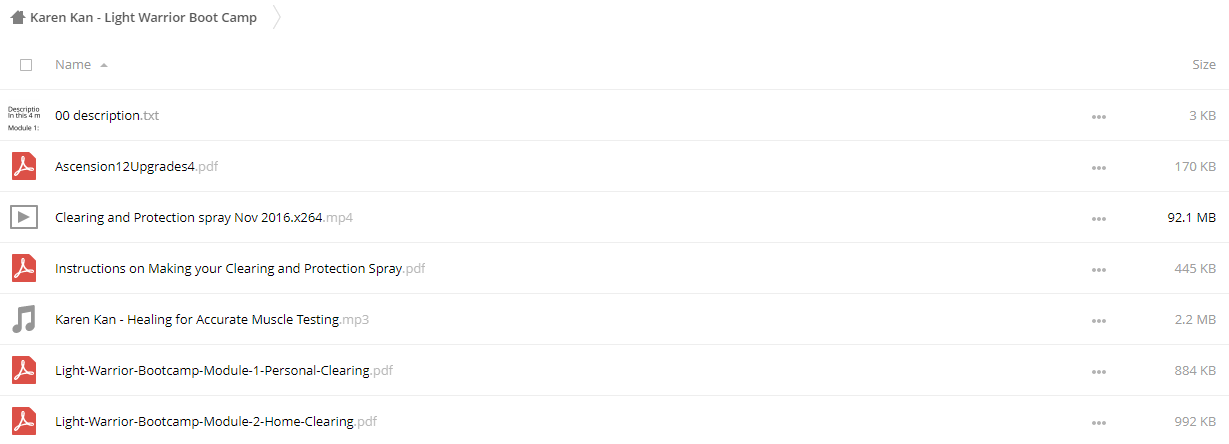Screen dimensions: 1229x444
Task: Click the music note icon for Karen Kan mp3
Action: (23, 319)
